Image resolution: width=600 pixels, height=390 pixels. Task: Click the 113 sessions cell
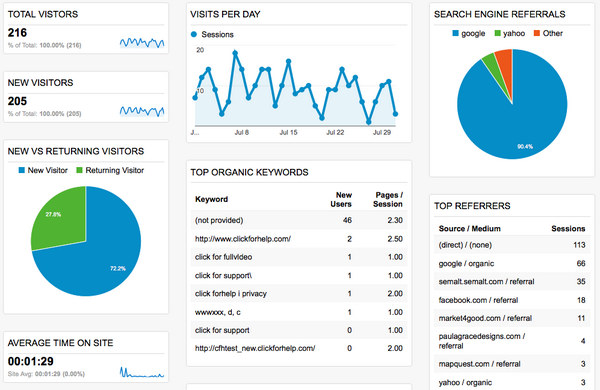tap(579, 245)
